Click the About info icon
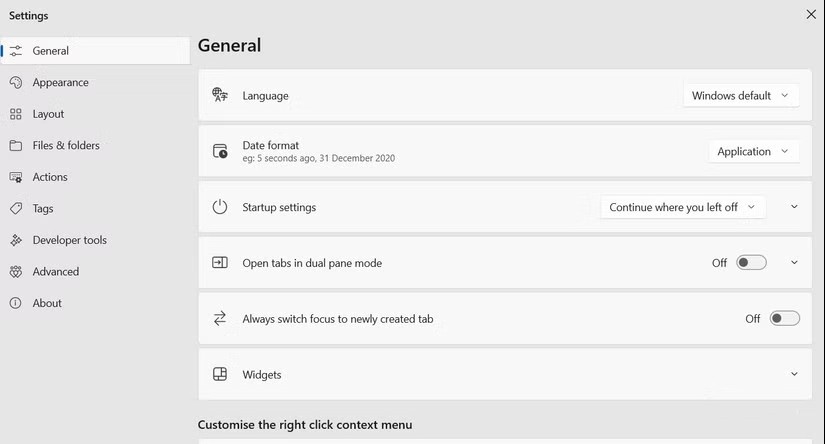 tap(16, 303)
